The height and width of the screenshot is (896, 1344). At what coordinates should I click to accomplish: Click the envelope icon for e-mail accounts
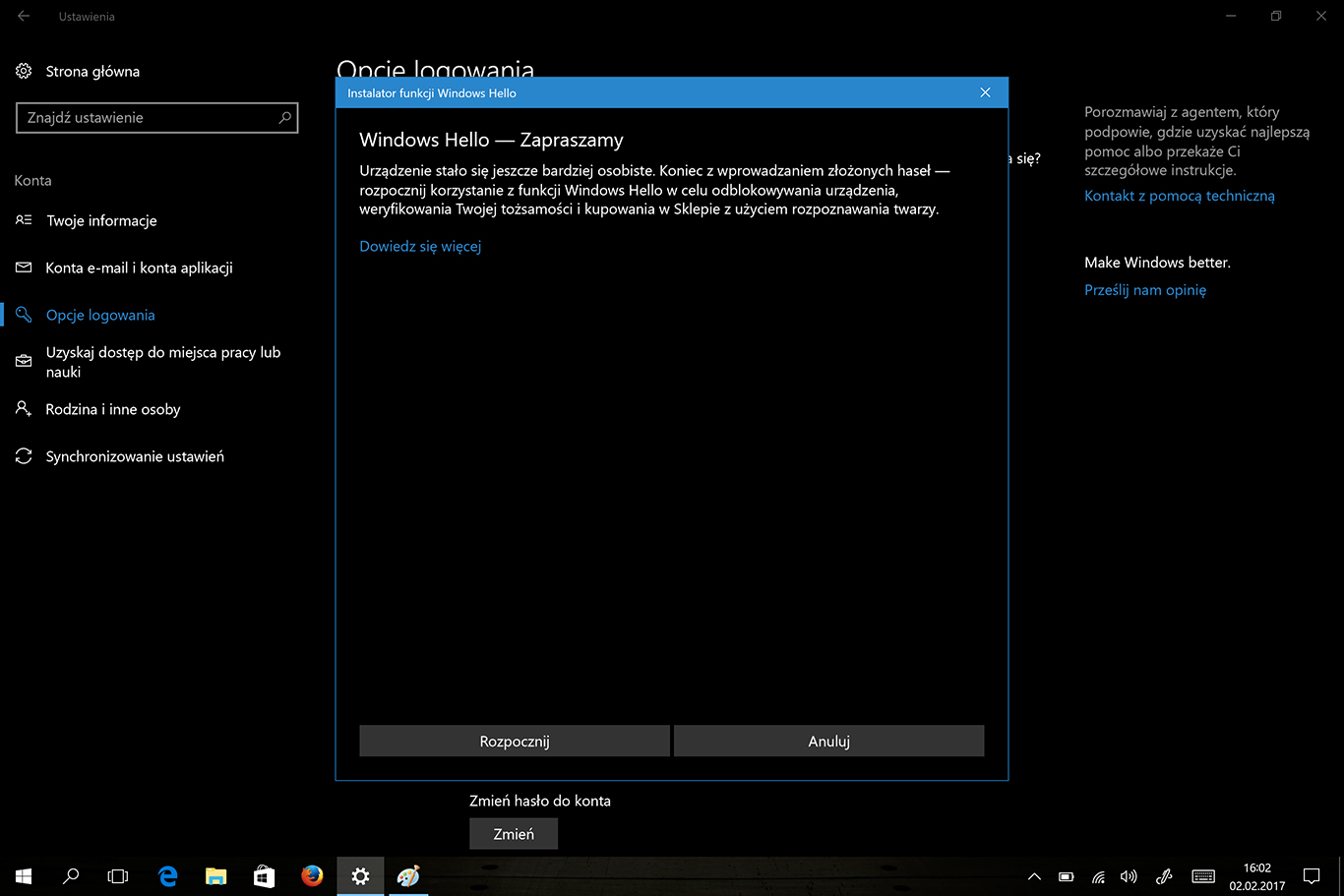tap(24, 268)
